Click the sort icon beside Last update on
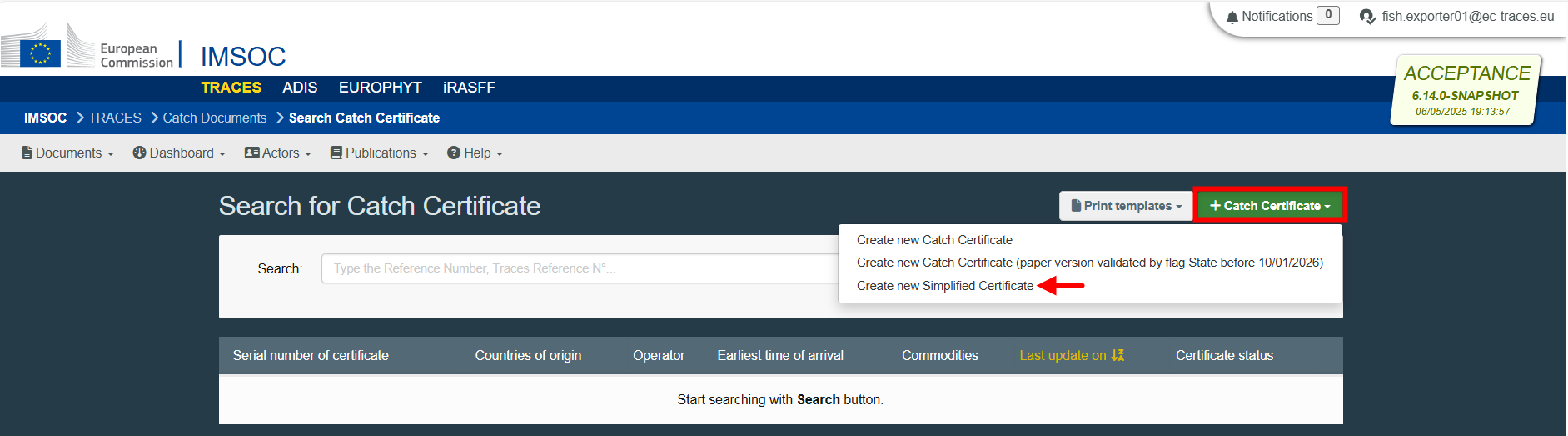 point(1118,355)
